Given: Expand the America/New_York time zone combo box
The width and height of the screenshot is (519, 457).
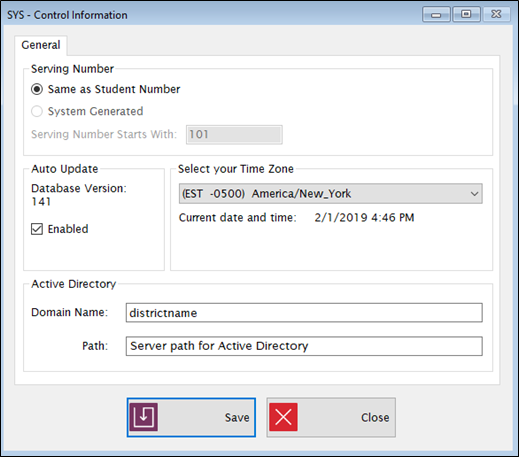Looking at the screenshot, I should click(x=331, y=194).
